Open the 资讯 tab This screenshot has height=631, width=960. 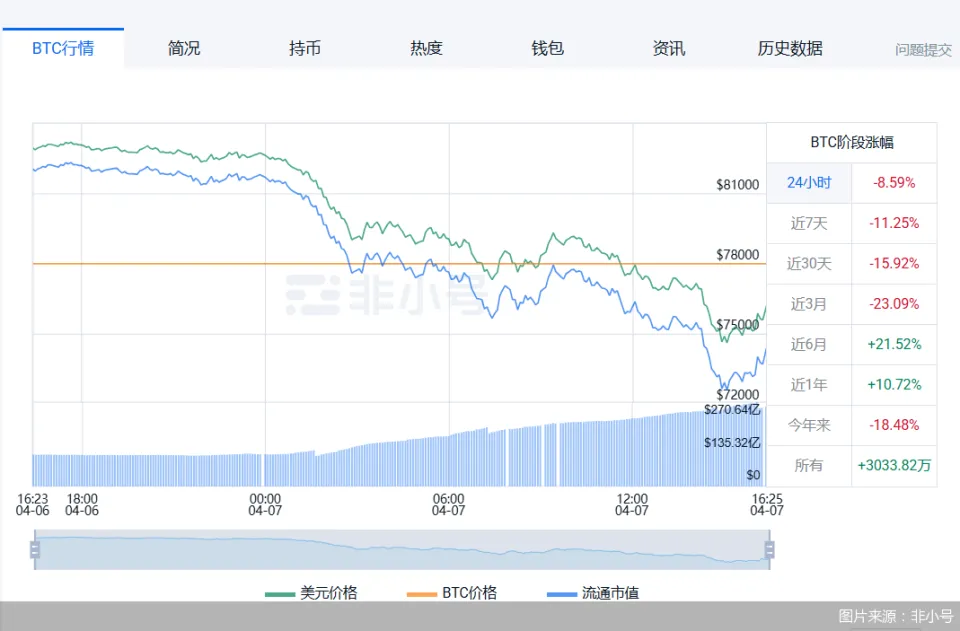point(669,48)
